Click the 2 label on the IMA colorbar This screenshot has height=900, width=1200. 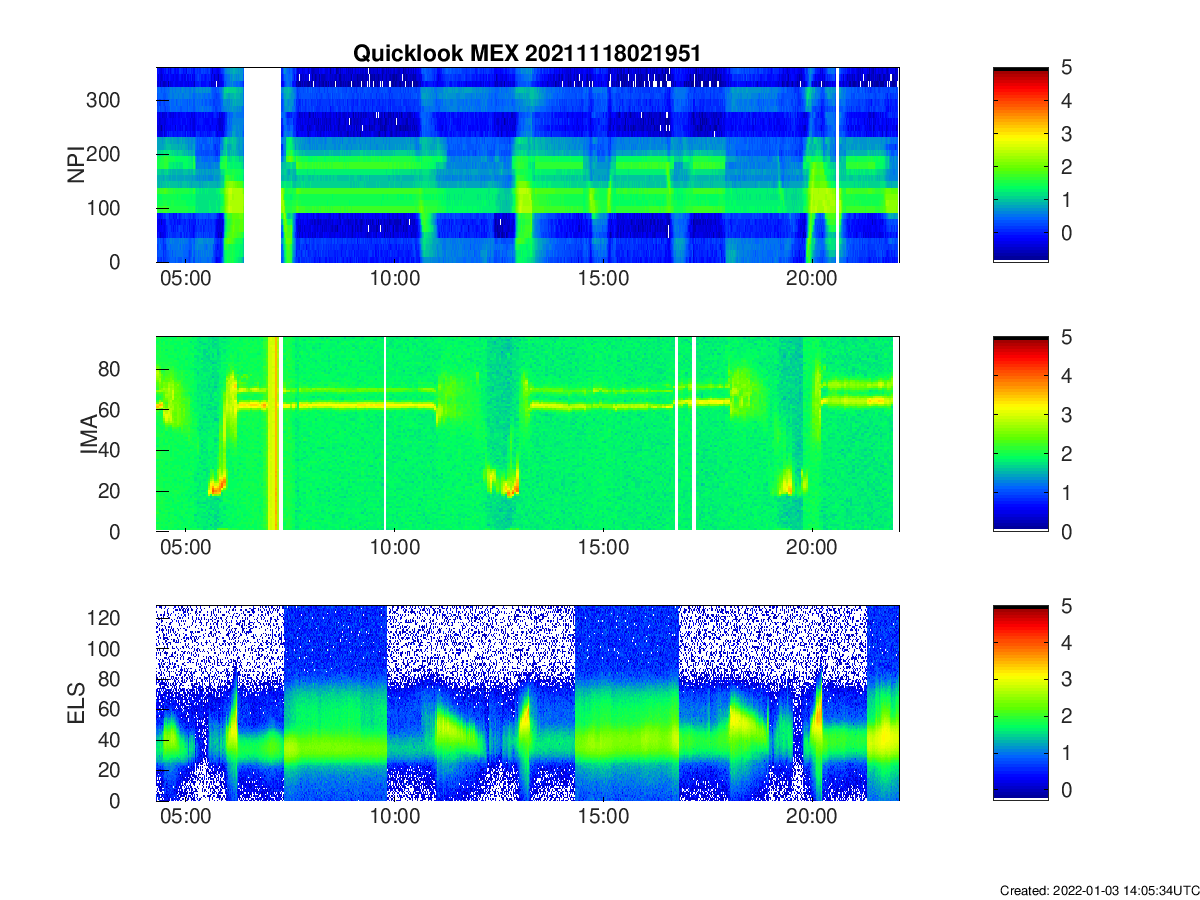1066,454
